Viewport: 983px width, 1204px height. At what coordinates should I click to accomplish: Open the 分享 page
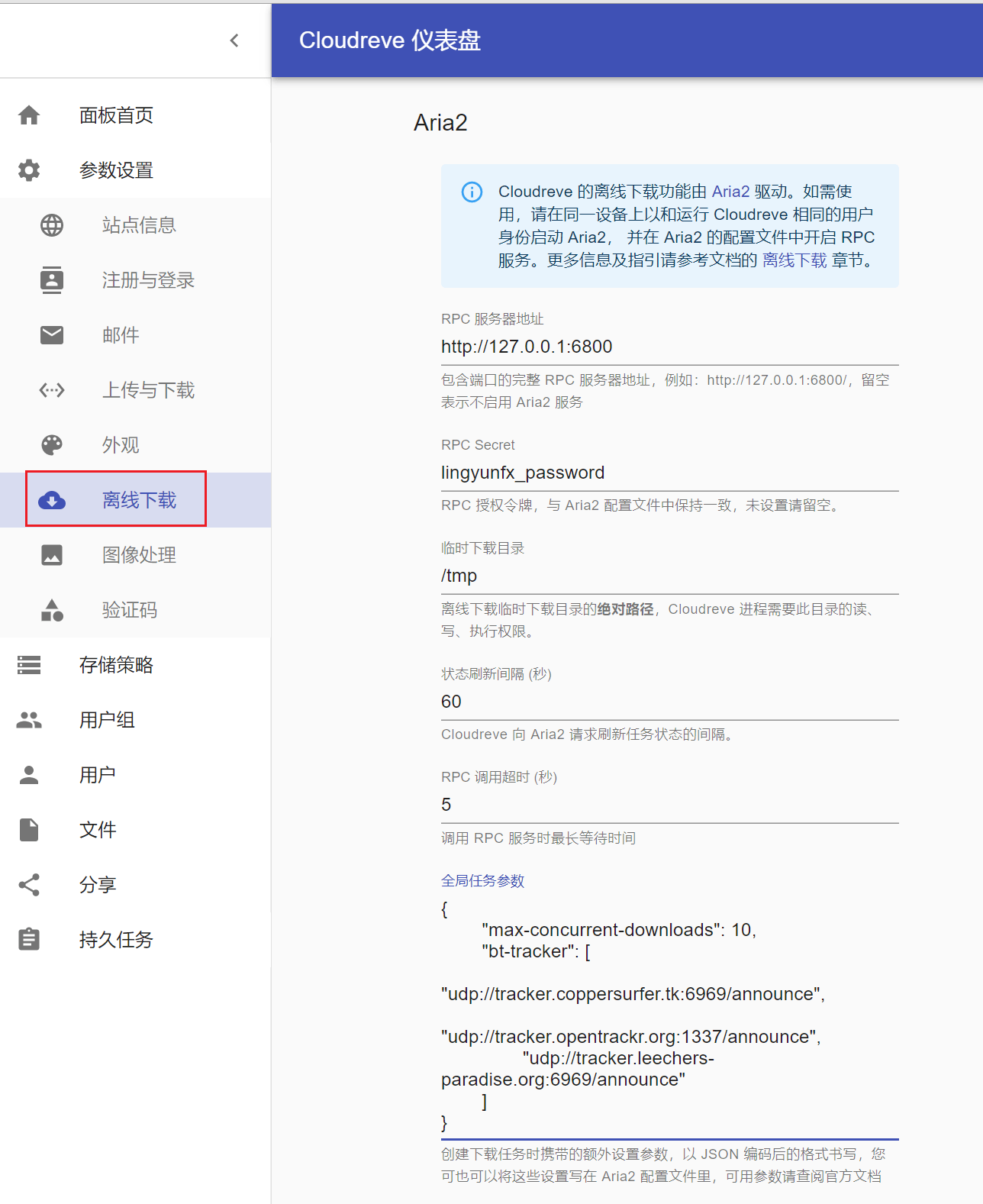coord(135,885)
